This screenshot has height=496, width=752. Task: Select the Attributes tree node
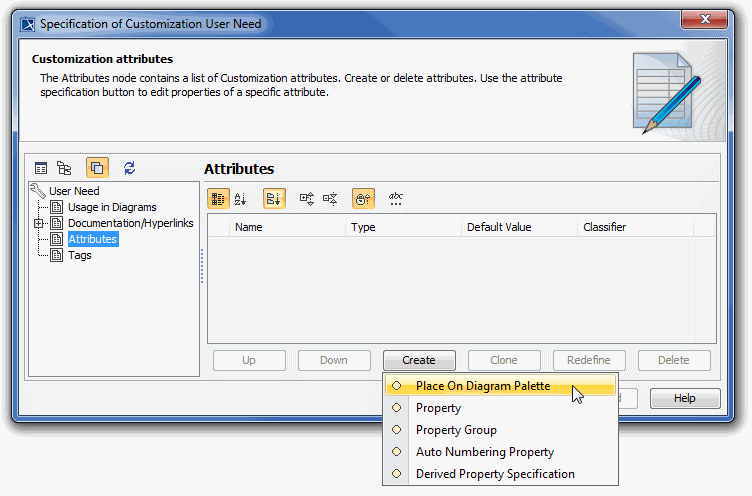click(93, 239)
